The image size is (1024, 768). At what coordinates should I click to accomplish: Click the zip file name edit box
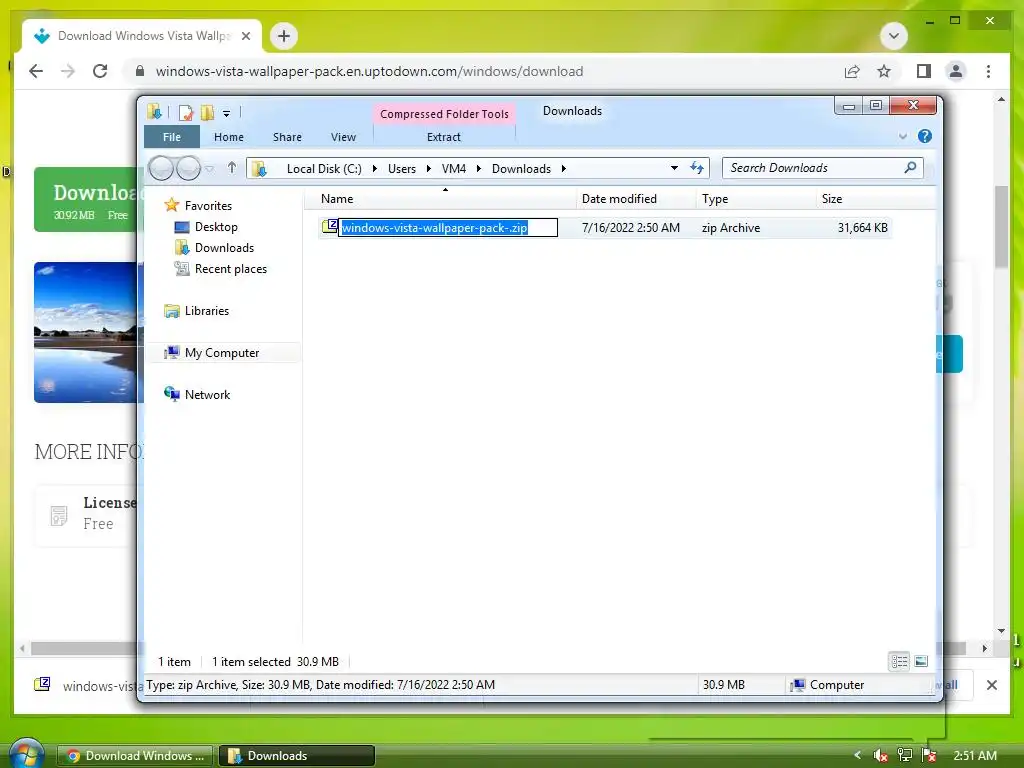pyautogui.click(x=448, y=227)
